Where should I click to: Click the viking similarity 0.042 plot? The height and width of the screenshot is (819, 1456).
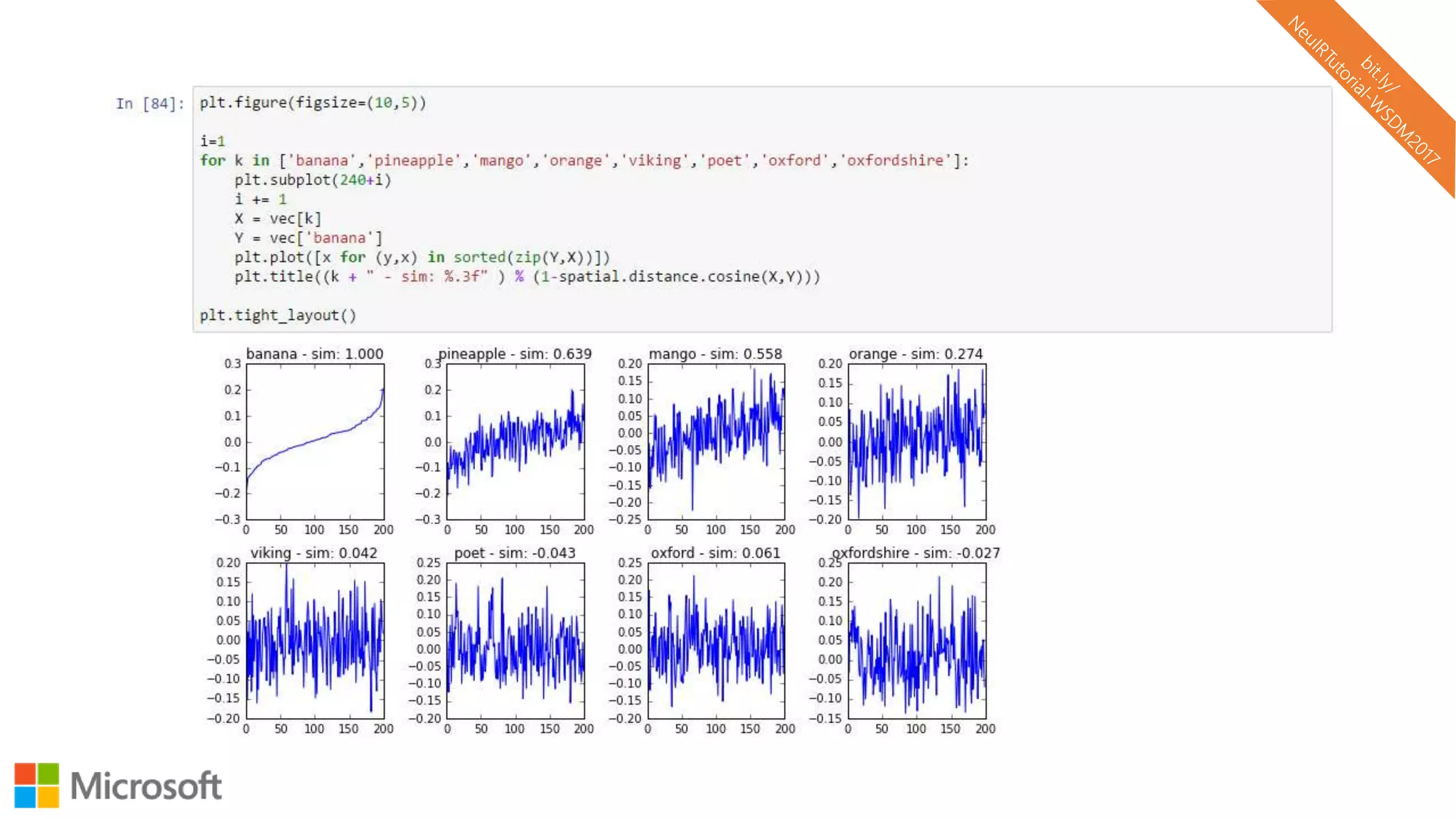(x=315, y=641)
